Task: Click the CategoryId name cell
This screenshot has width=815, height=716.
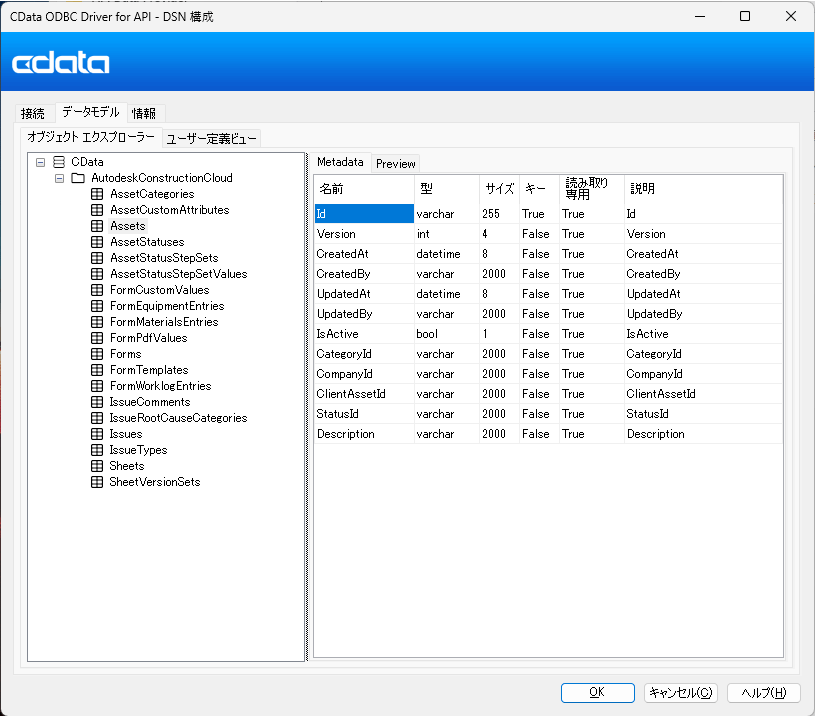Action: (x=364, y=354)
